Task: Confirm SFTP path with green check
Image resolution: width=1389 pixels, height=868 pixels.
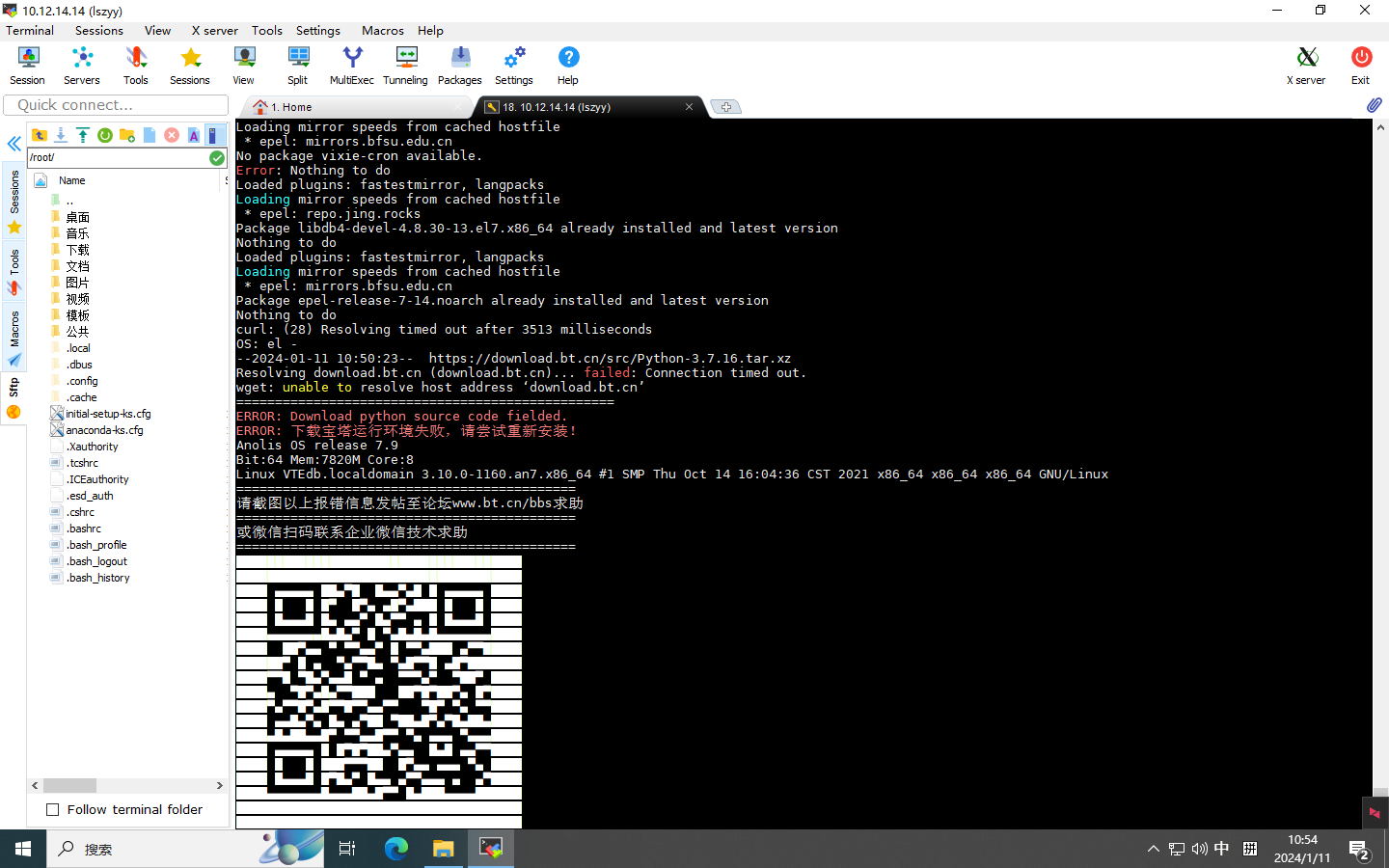Action: tap(217, 158)
